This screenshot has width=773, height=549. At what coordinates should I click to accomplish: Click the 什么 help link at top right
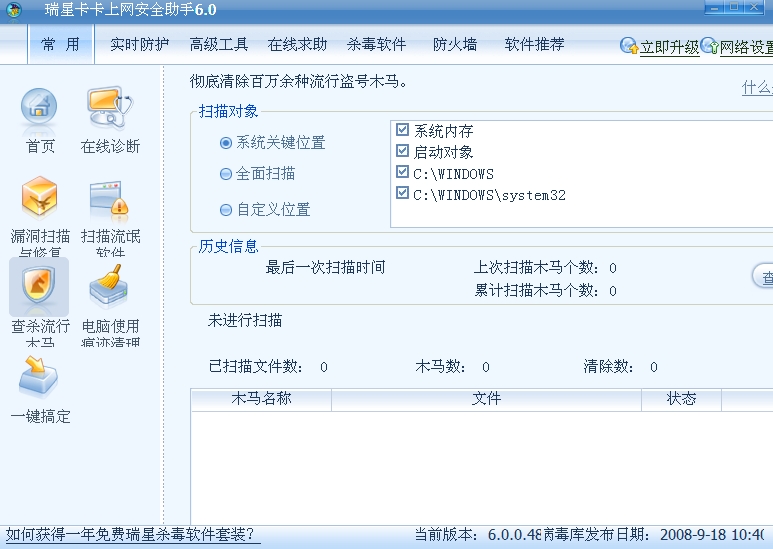(x=757, y=88)
